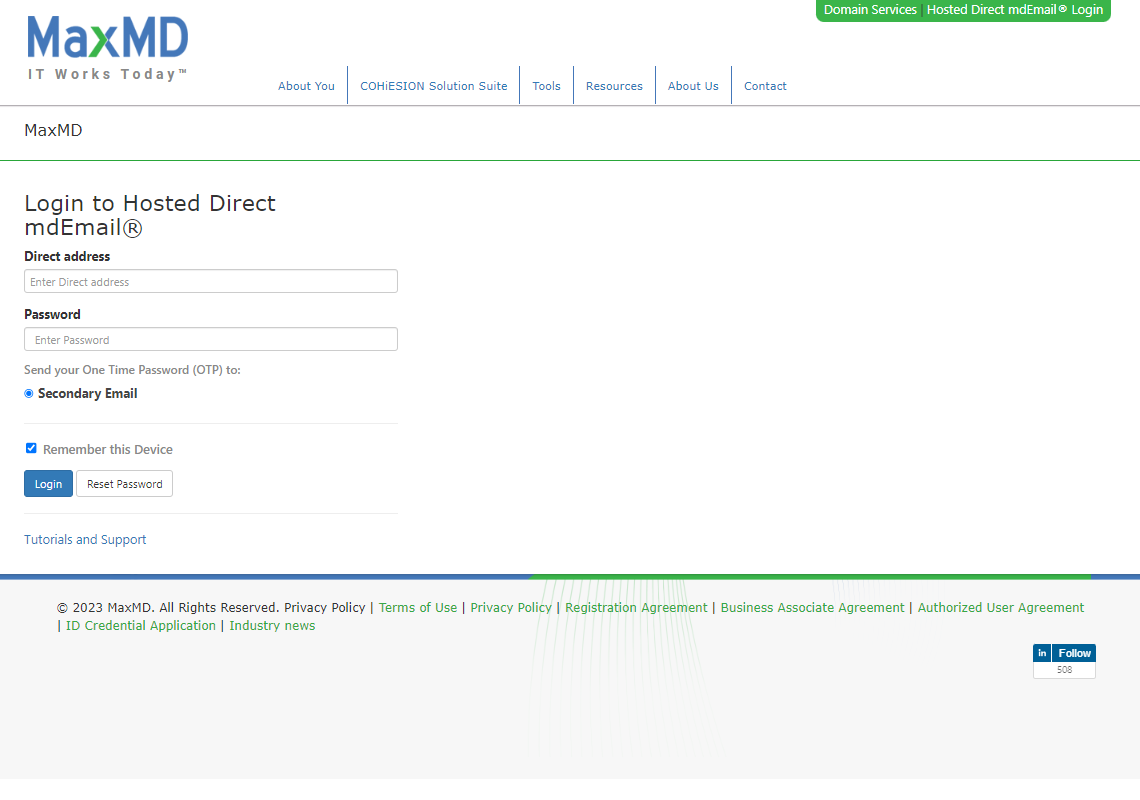The height and width of the screenshot is (800, 1140).
Task: Open the Terms of Use link
Action: point(418,608)
